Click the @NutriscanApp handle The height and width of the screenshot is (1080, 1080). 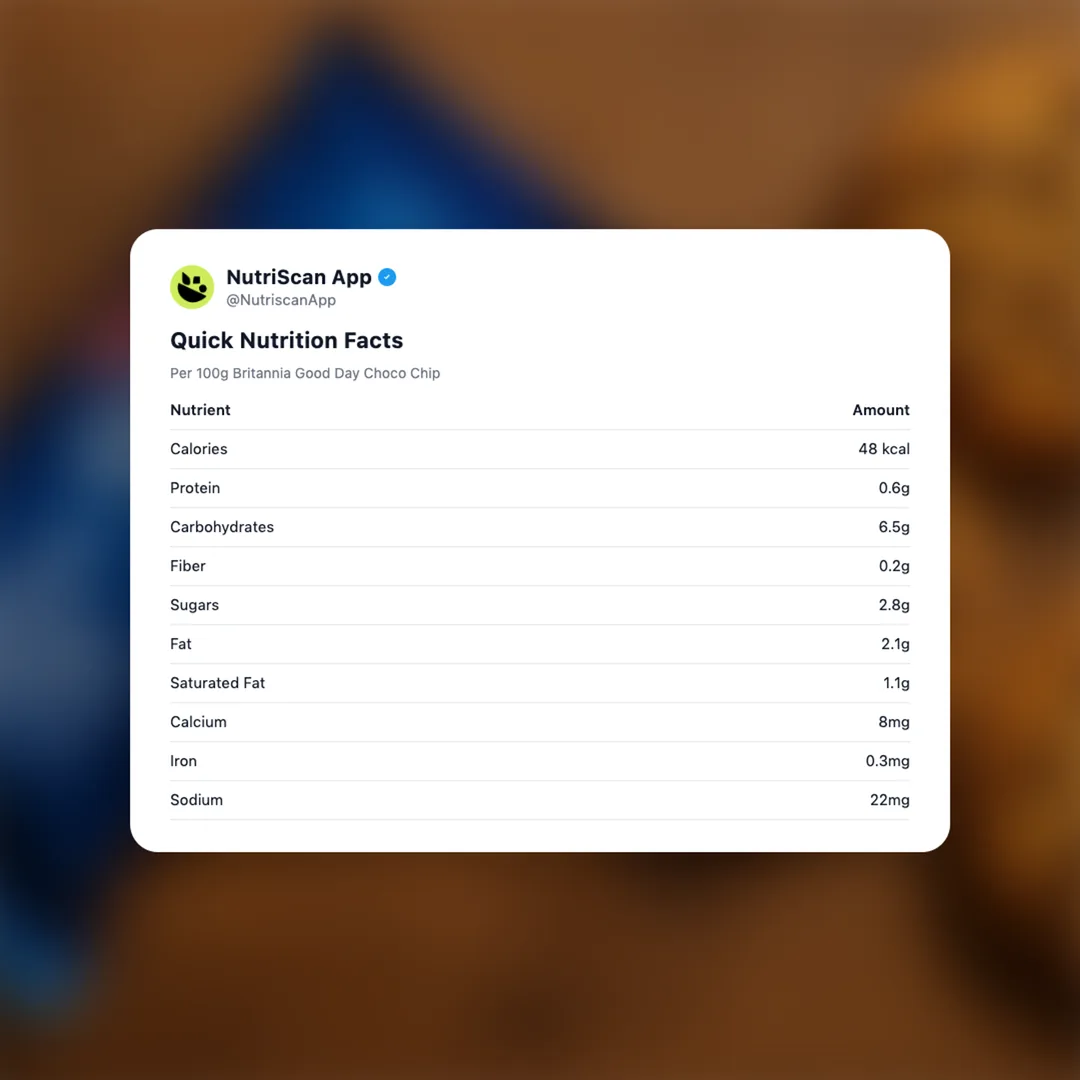[281, 300]
